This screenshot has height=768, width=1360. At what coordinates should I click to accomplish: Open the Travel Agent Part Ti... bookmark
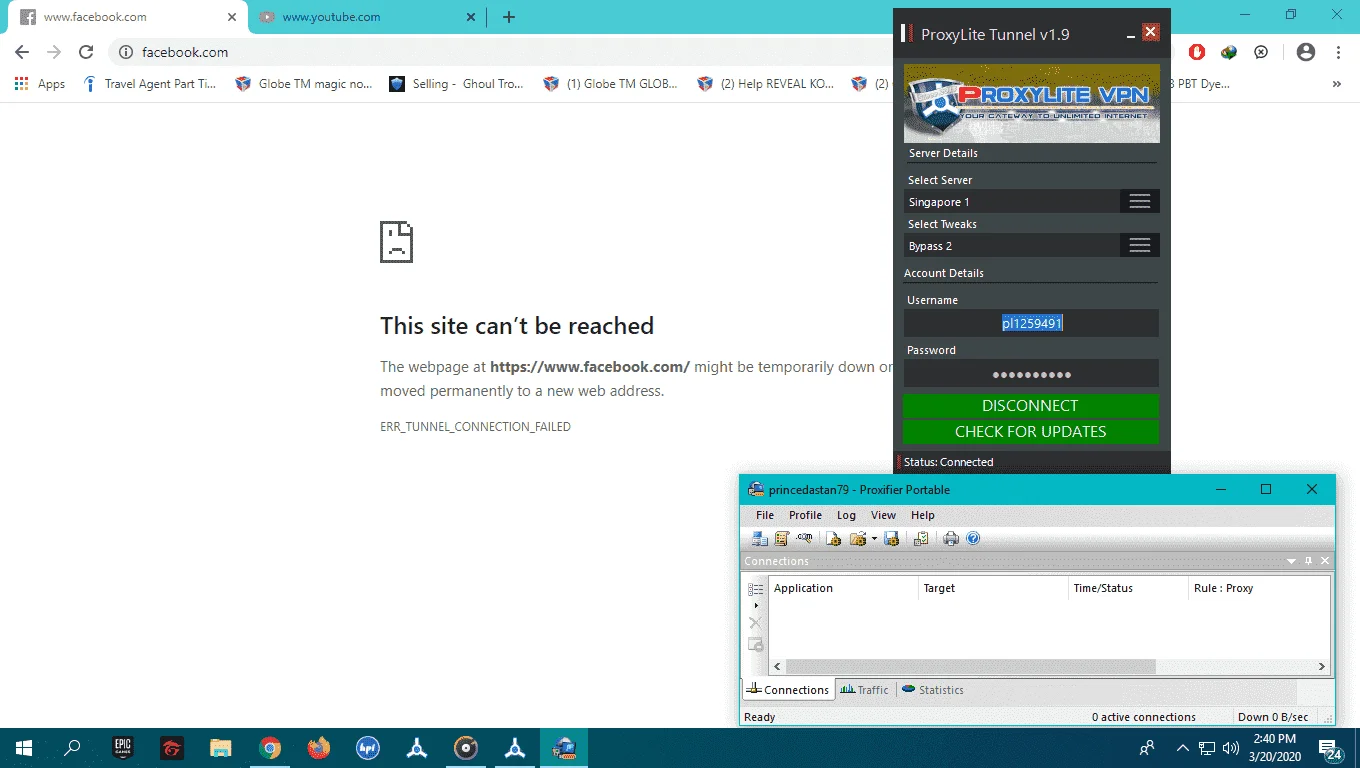[x=150, y=84]
